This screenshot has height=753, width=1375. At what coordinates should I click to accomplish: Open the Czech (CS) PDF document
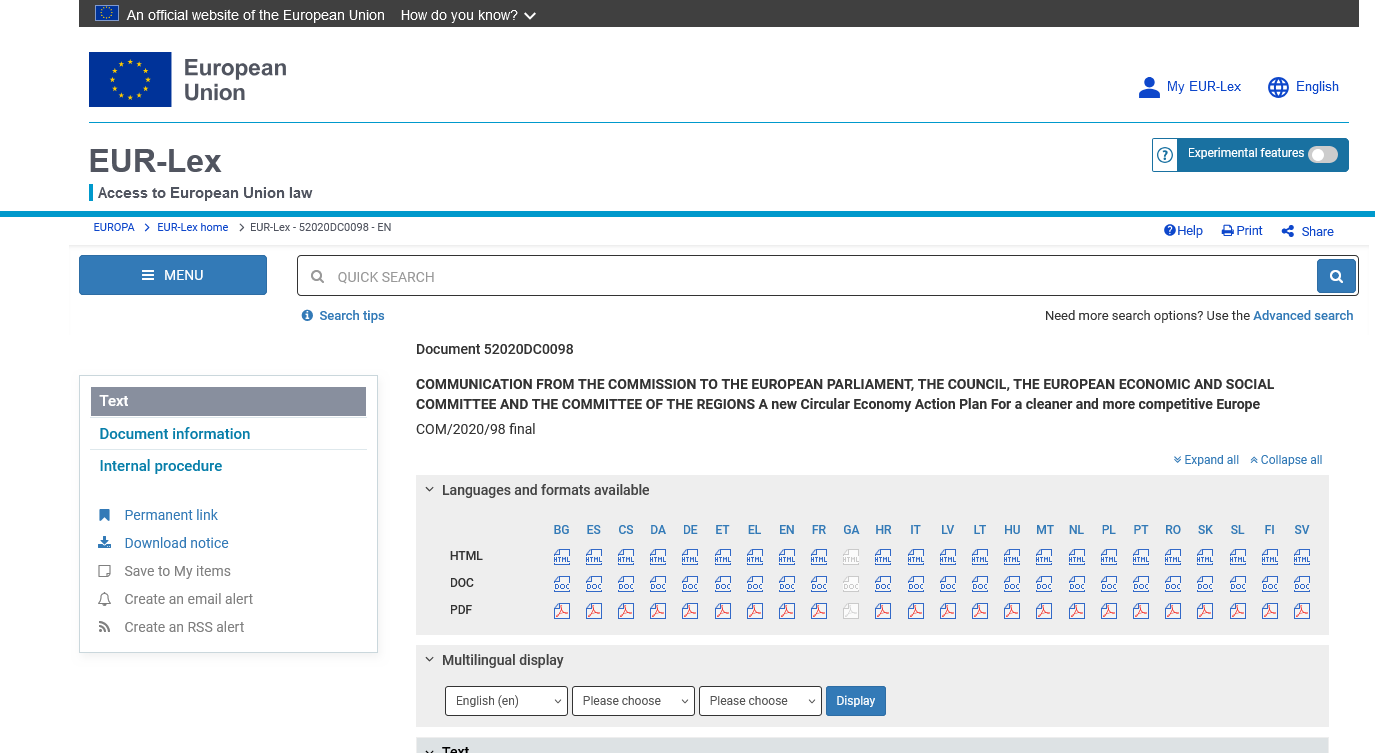[626, 611]
